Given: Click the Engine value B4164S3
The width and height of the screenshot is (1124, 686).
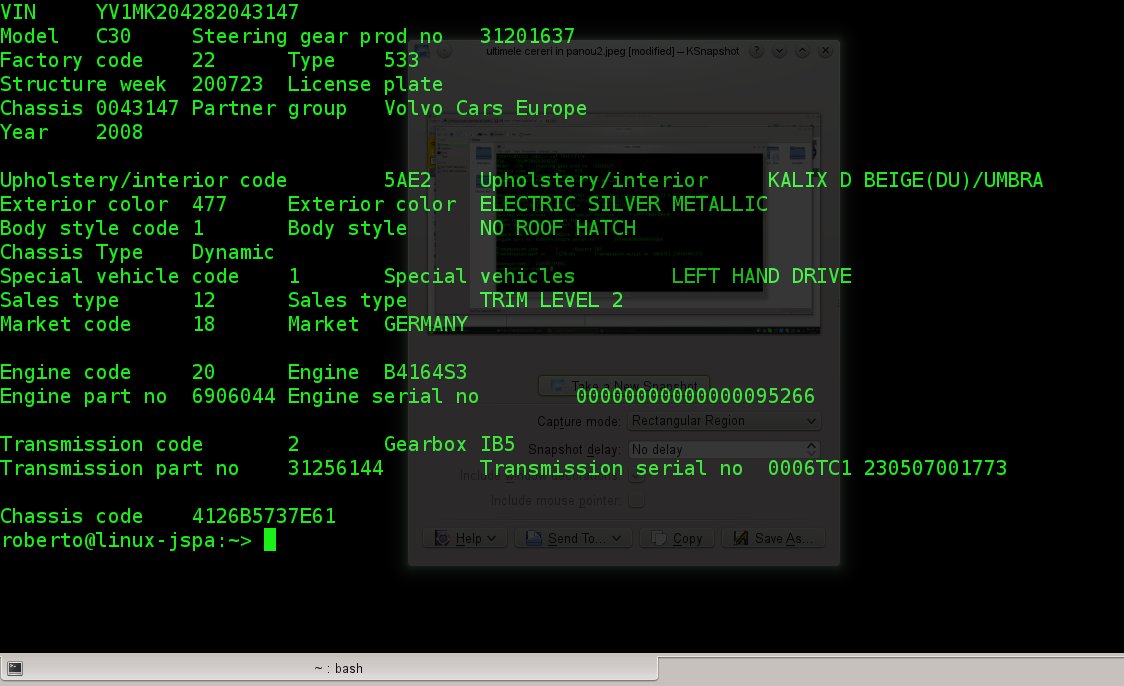Looking at the screenshot, I should coord(425,372).
